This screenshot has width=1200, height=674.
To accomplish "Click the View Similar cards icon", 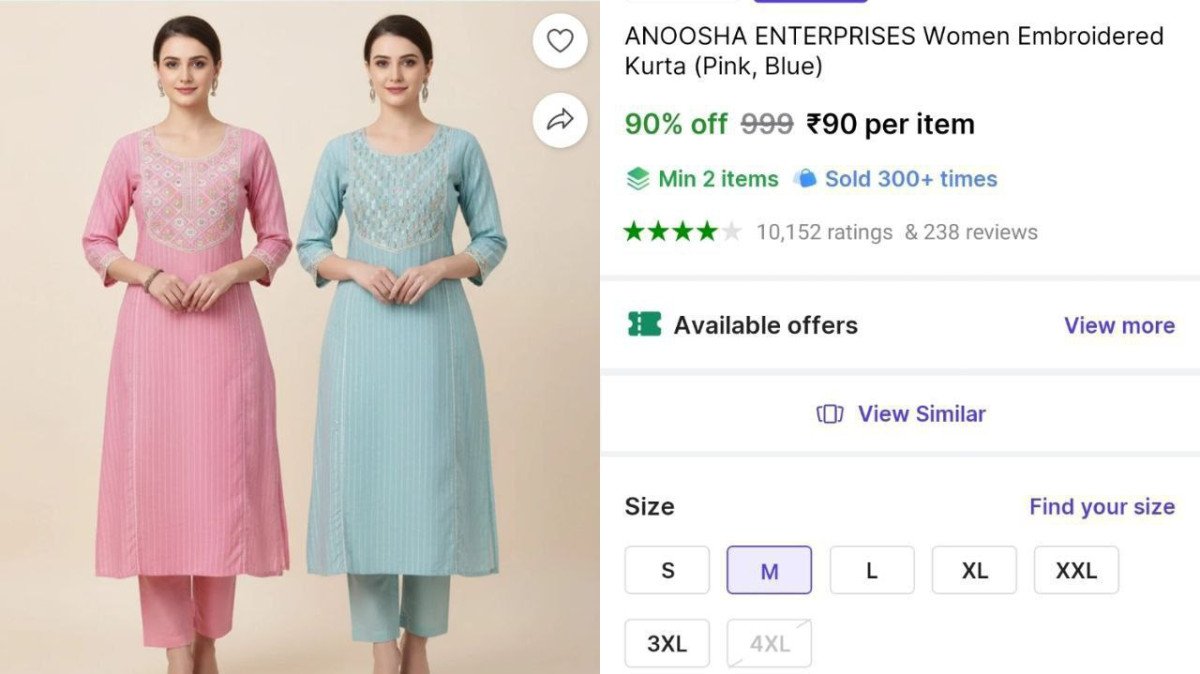I will click(x=830, y=414).
